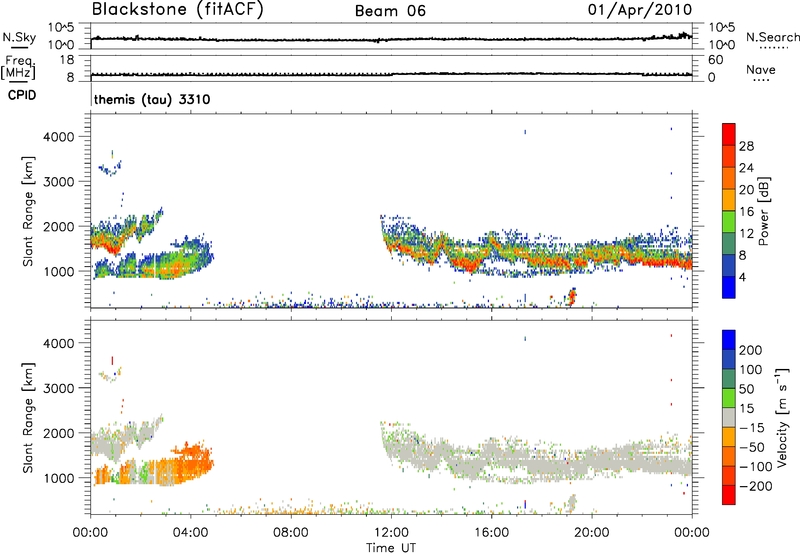800x554 pixels.
Task: Click the strong red echo near 19:00 low range
Action: [572, 296]
